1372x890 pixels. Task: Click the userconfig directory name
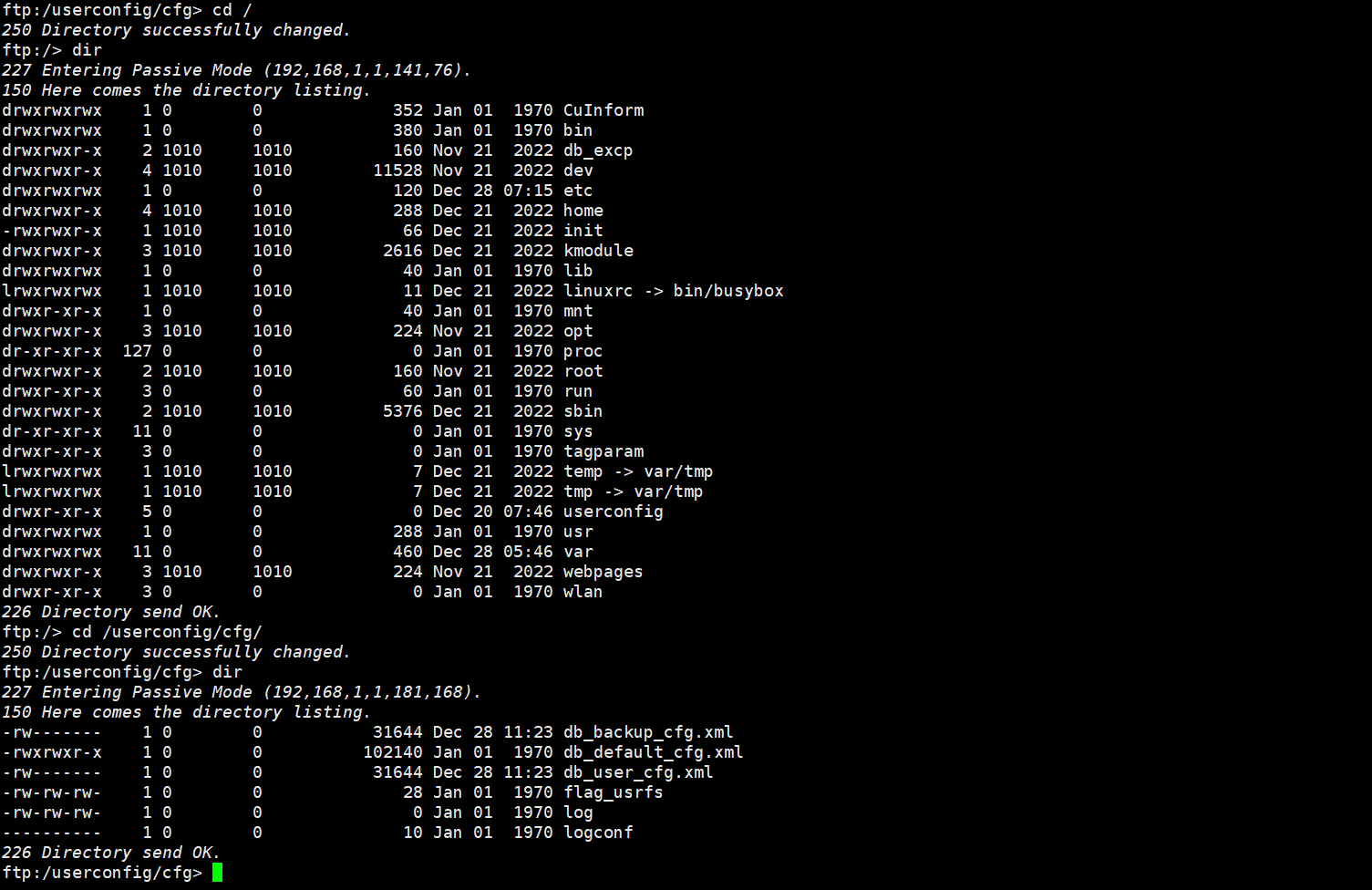click(x=613, y=512)
